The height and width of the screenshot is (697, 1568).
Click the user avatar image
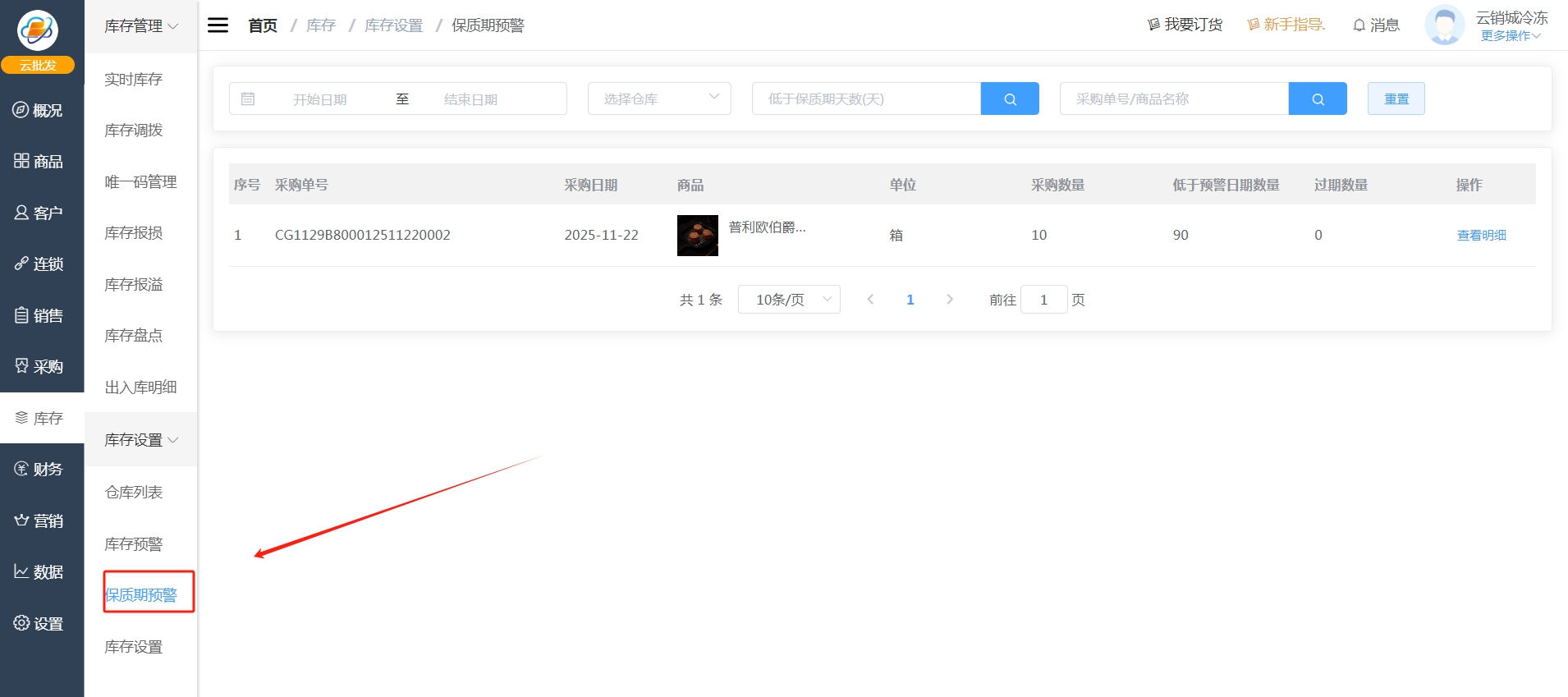[x=1445, y=25]
